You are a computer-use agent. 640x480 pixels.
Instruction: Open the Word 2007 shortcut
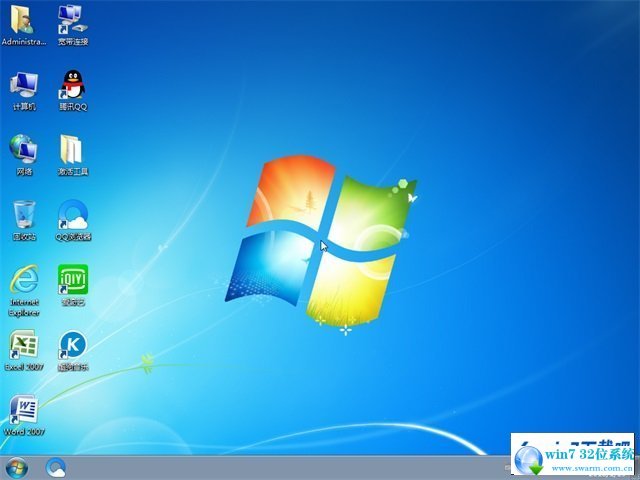coord(24,415)
